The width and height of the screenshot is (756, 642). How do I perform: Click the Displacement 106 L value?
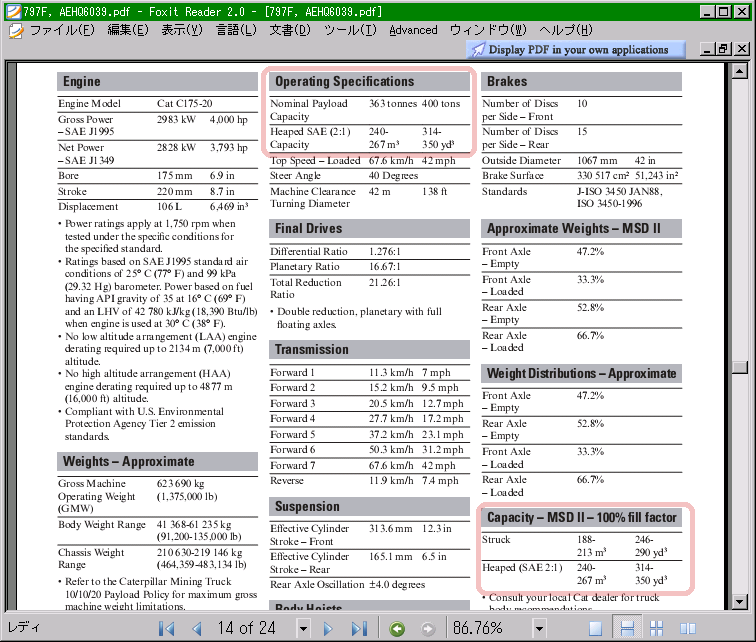tap(169, 207)
